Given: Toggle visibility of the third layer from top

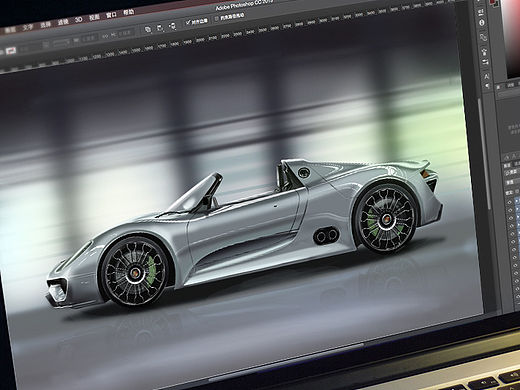Looking at the screenshot, I should 511,218.
